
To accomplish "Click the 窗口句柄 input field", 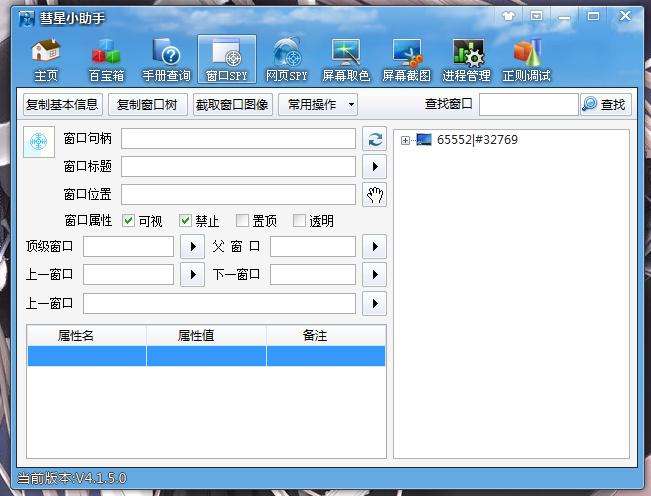I will click(x=238, y=139).
